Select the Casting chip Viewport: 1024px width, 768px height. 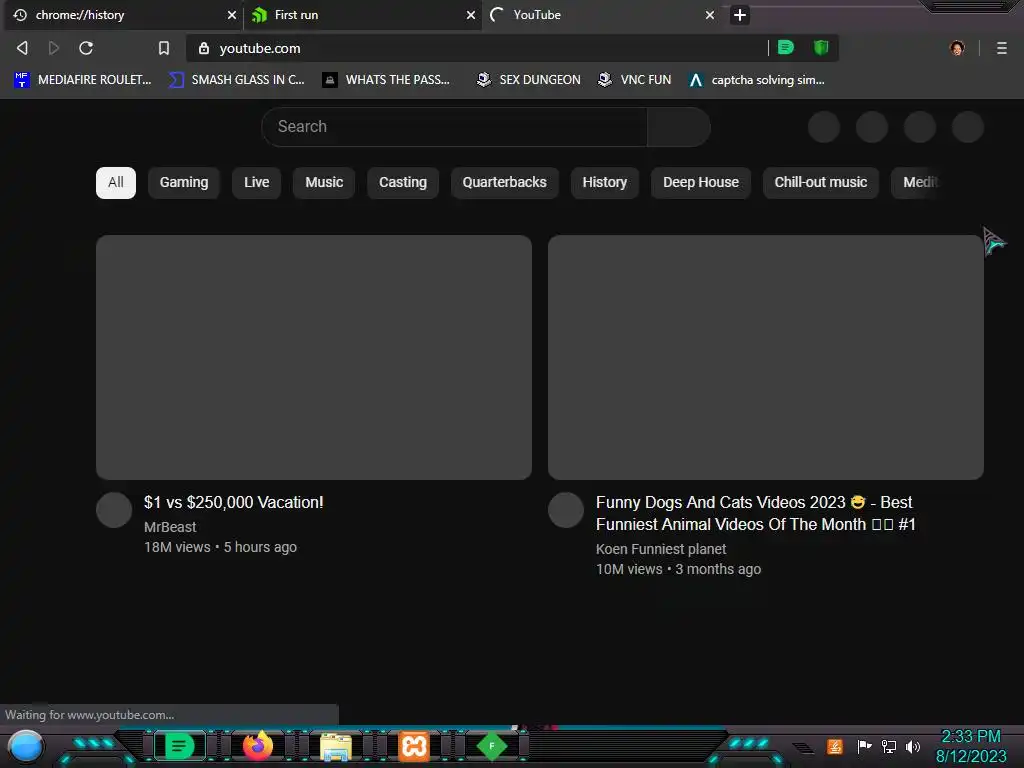(403, 182)
